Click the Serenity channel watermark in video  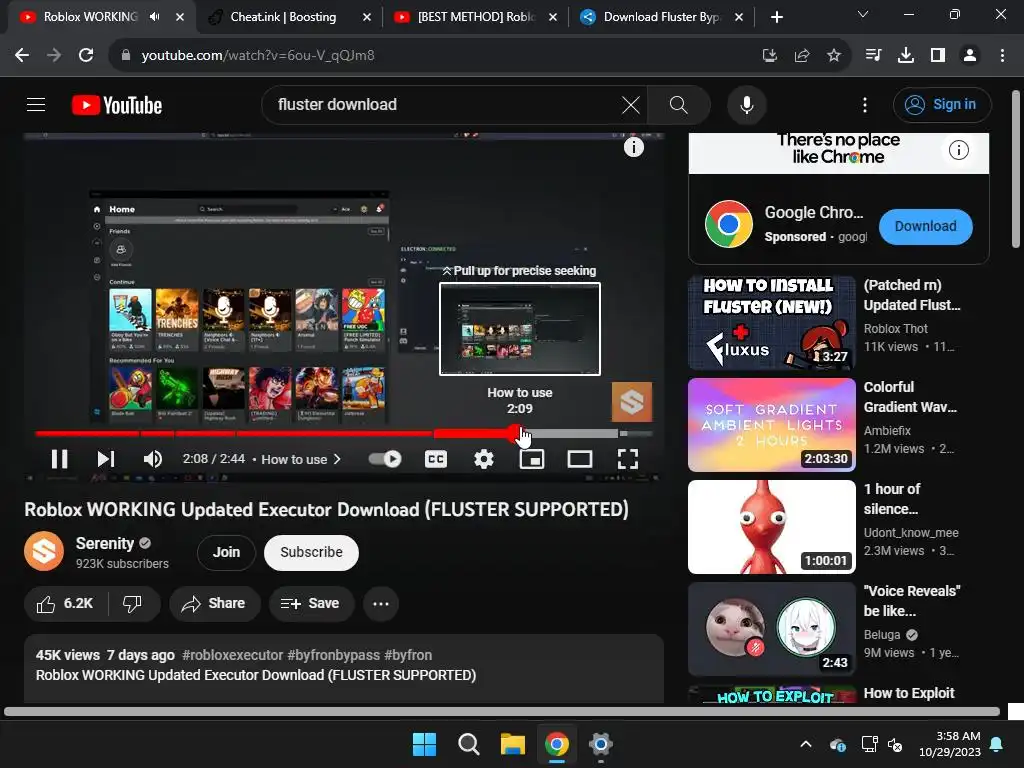[632, 402]
